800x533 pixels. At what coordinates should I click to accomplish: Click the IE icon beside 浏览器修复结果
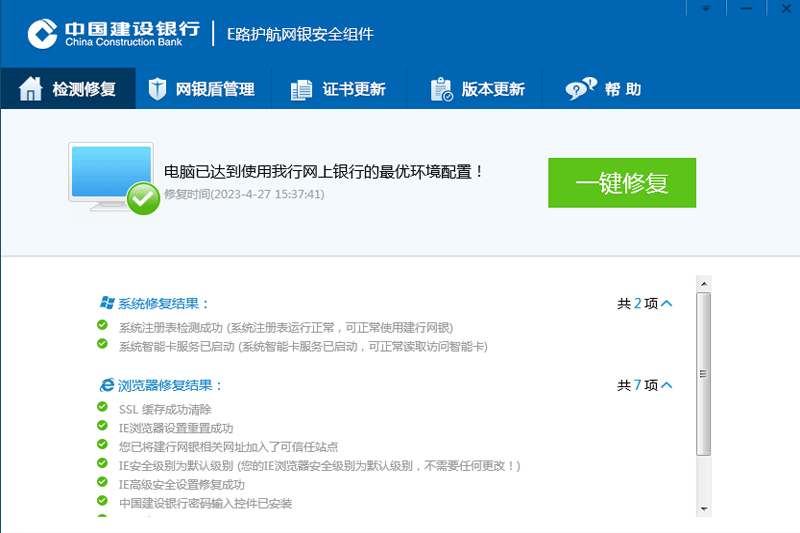[x=107, y=385]
